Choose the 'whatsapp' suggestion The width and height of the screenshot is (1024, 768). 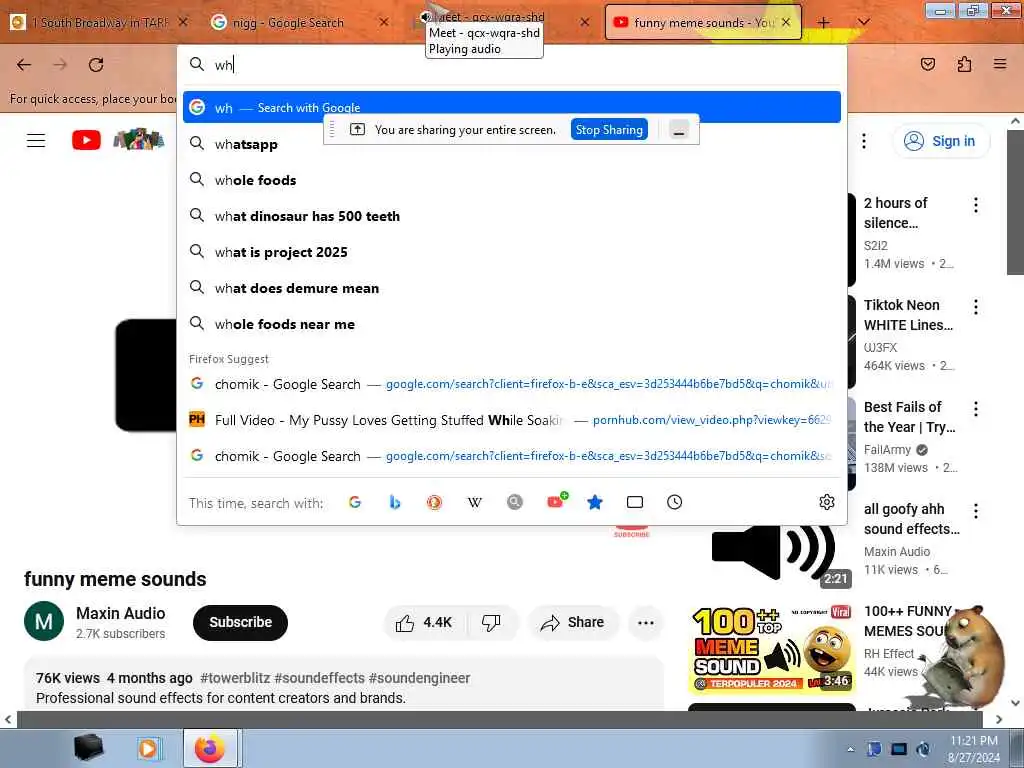[512, 144]
